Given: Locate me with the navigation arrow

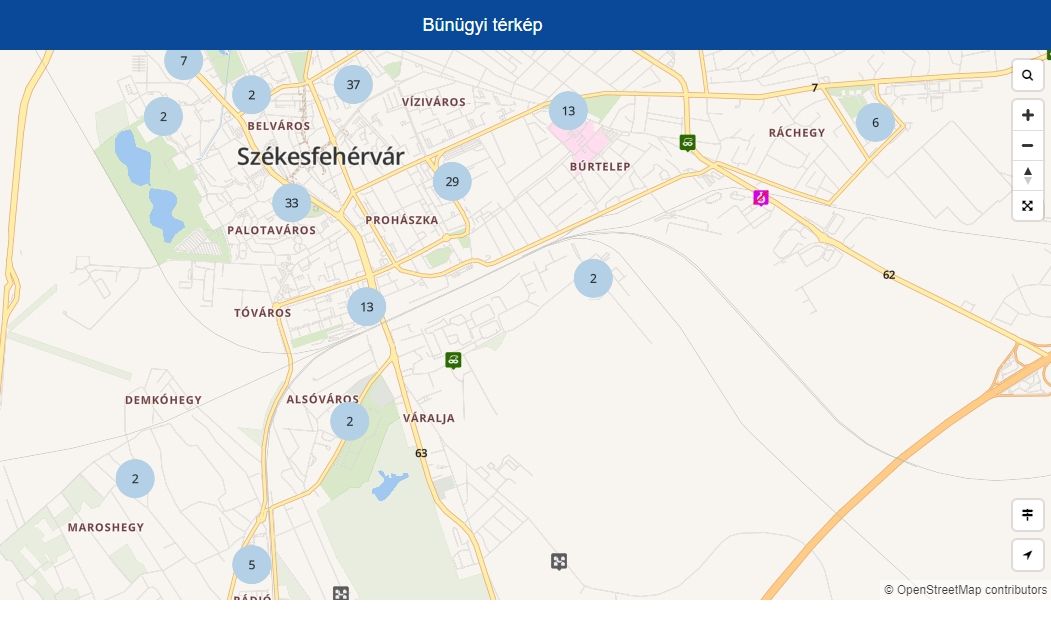Looking at the screenshot, I should (x=1027, y=555).
